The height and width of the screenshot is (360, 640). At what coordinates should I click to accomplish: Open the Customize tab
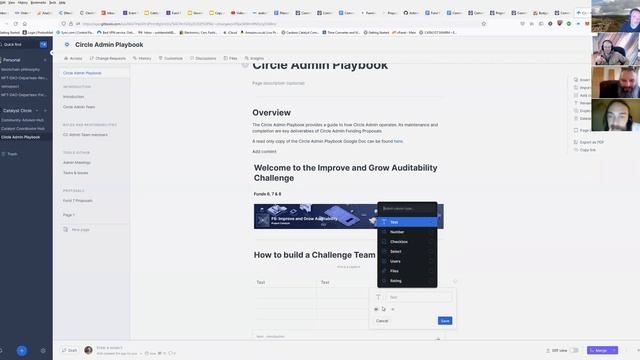[x=171, y=58]
